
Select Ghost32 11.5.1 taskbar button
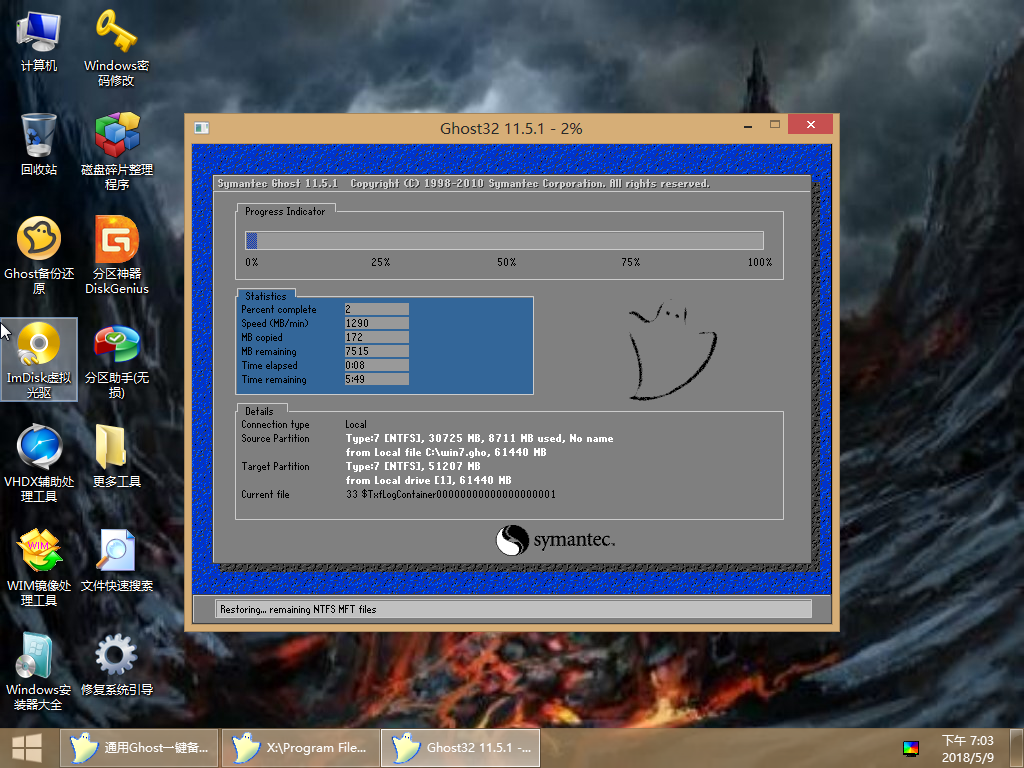click(461, 748)
